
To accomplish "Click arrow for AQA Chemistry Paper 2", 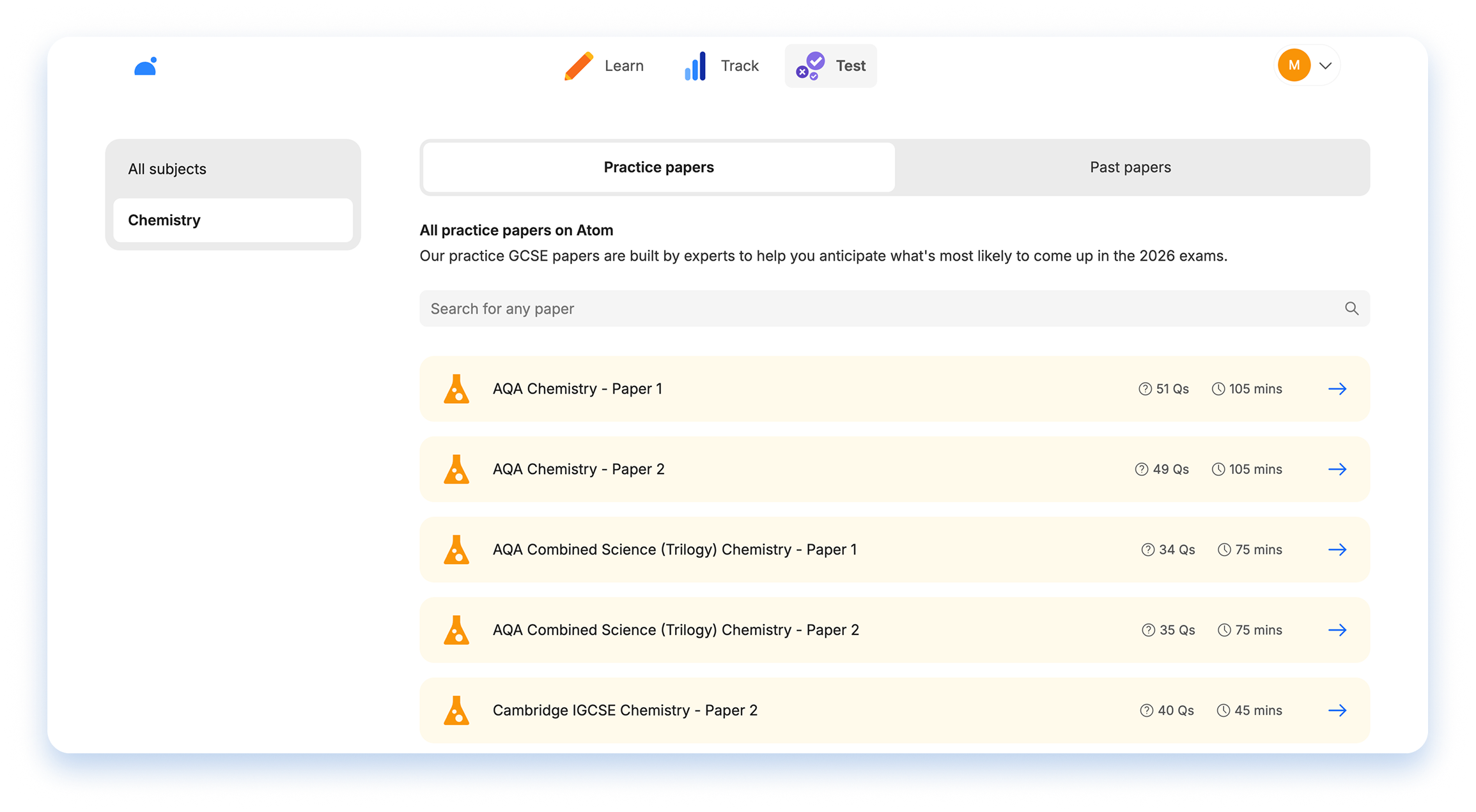I will (x=1337, y=470).
